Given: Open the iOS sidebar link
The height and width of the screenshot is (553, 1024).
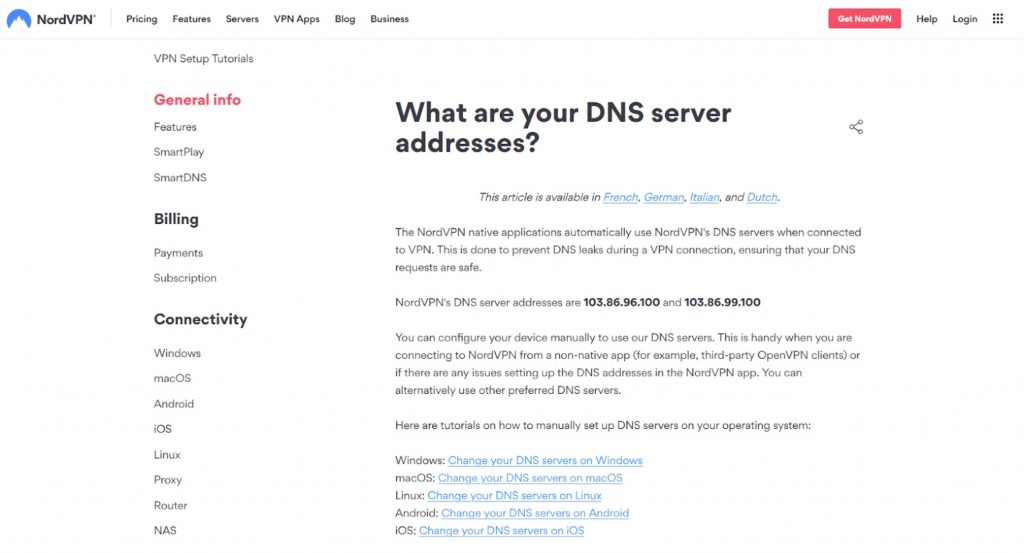Looking at the screenshot, I should click(x=163, y=429).
